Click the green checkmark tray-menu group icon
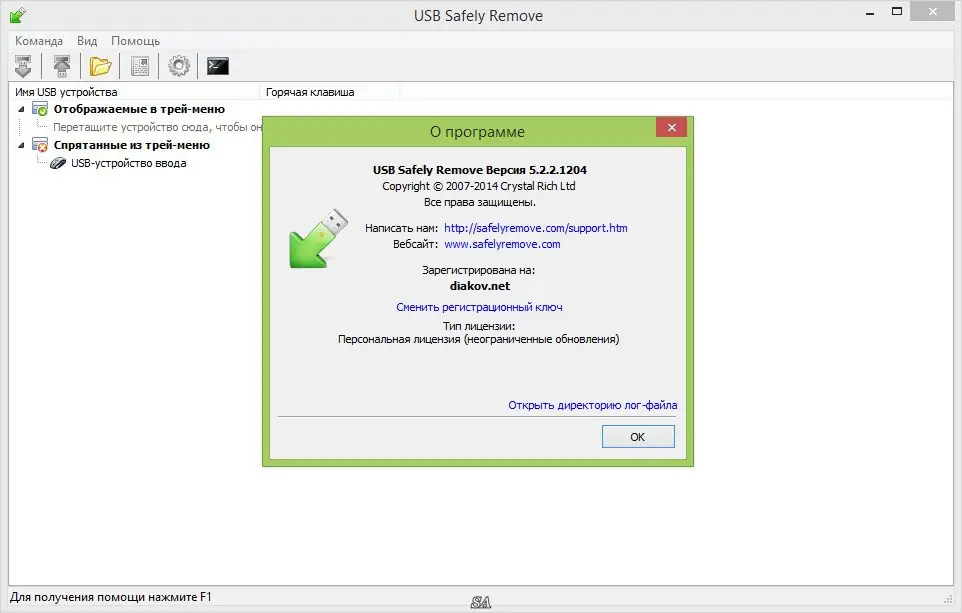 [40, 109]
